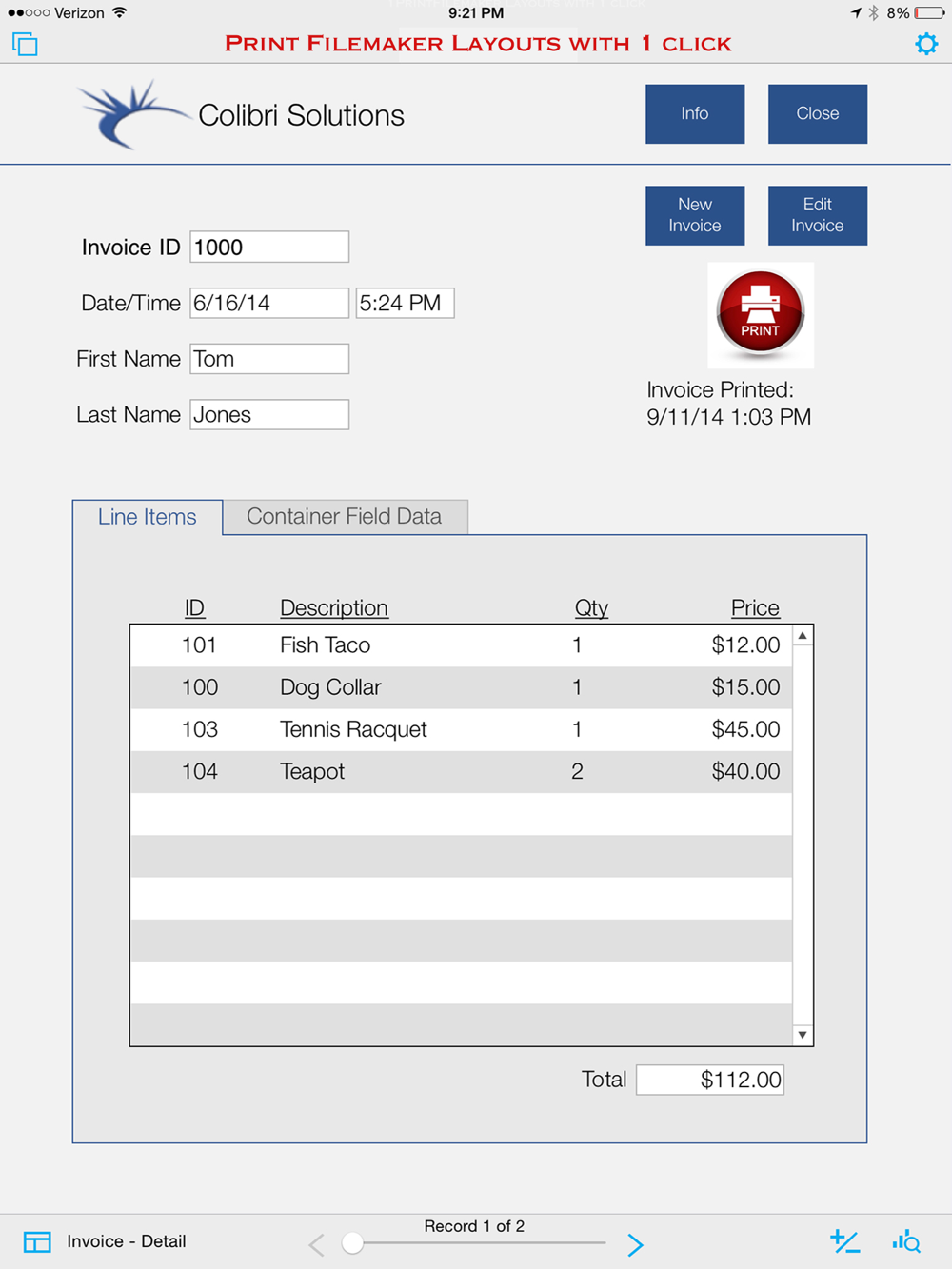Screen dimensions: 952x1269
Task: Click ID 100 cell
Action: (199, 687)
